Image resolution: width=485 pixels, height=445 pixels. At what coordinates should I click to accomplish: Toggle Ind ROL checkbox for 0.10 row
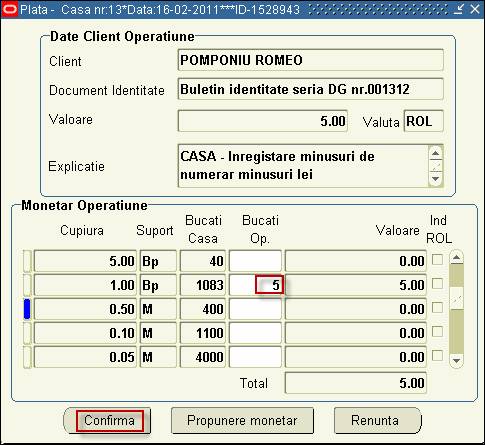(x=437, y=332)
